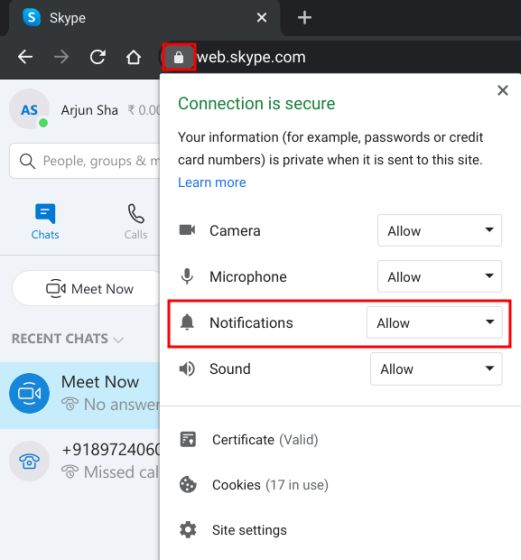This screenshot has height=560, width=521.
Task: Switch to the Chats tab
Action: pyautogui.click(x=45, y=221)
